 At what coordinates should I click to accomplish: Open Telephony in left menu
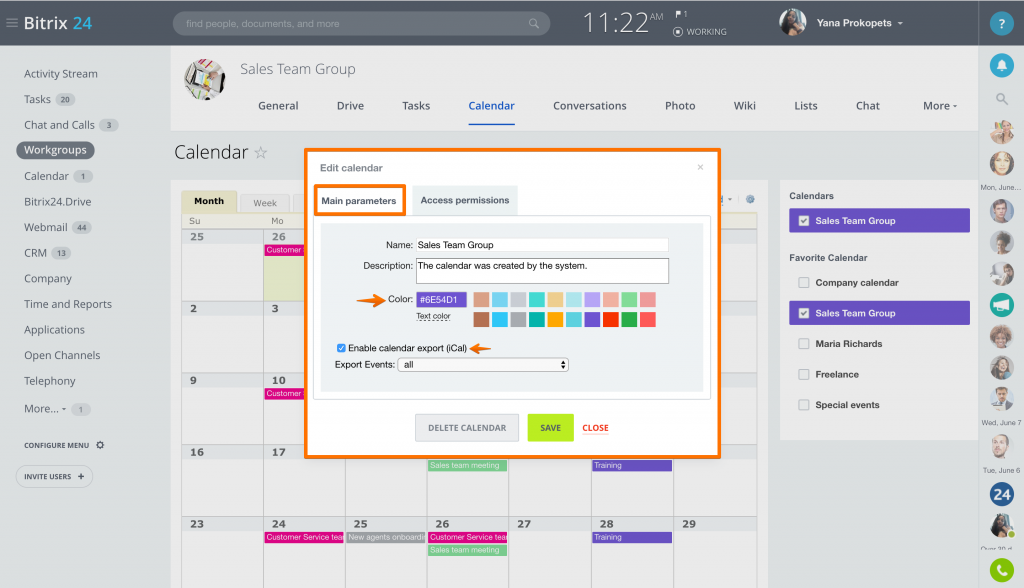coord(50,381)
